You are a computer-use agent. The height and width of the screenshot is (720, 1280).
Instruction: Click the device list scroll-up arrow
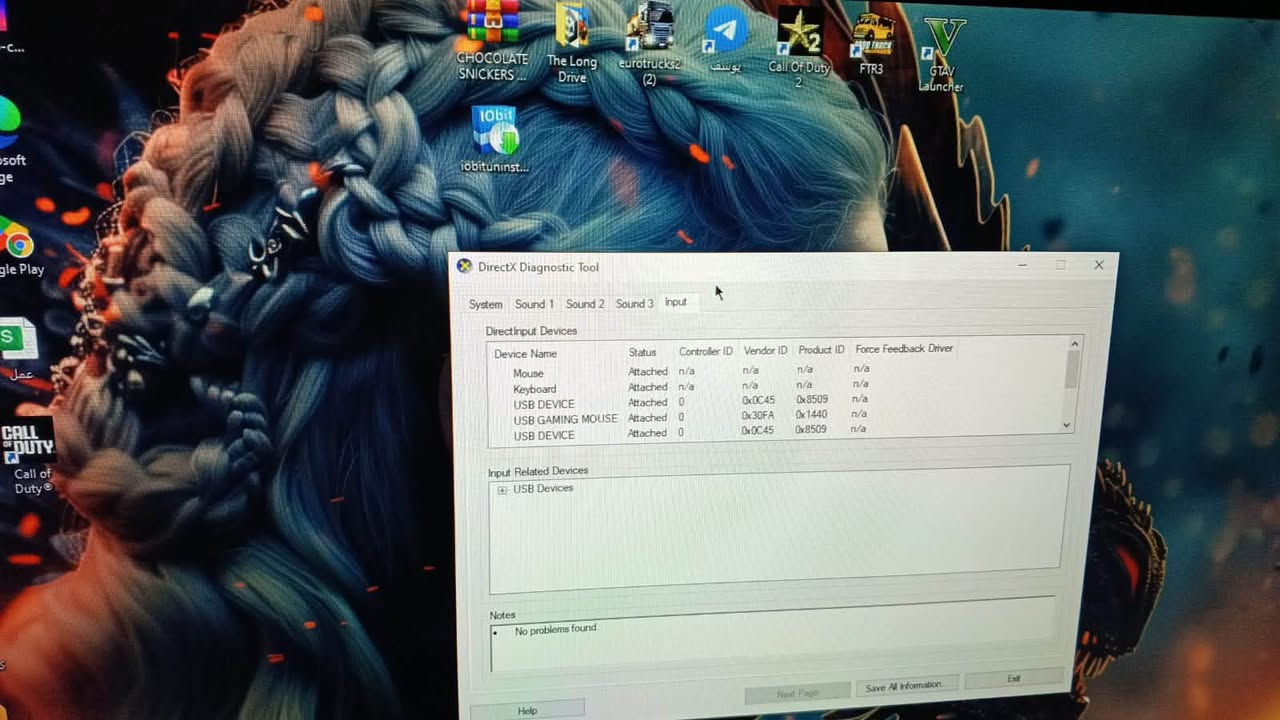(1073, 343)
